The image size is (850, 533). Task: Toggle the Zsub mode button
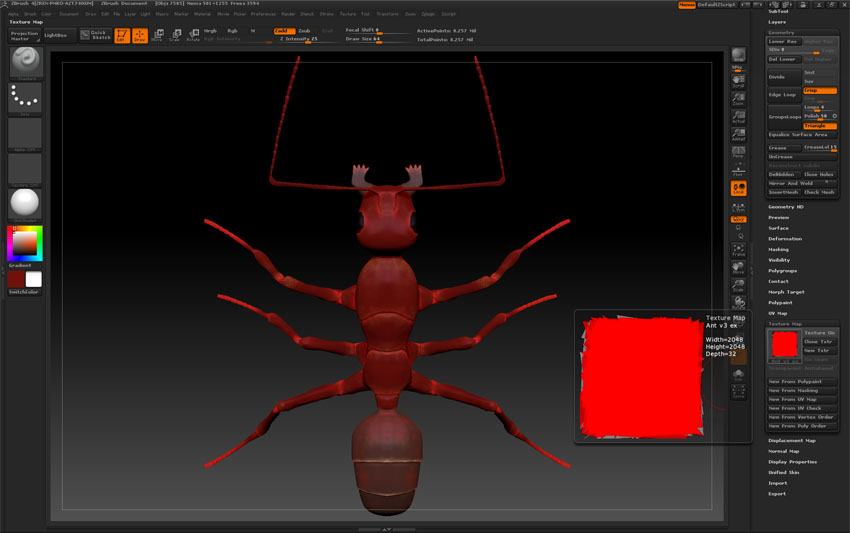[x=305, y=31]
